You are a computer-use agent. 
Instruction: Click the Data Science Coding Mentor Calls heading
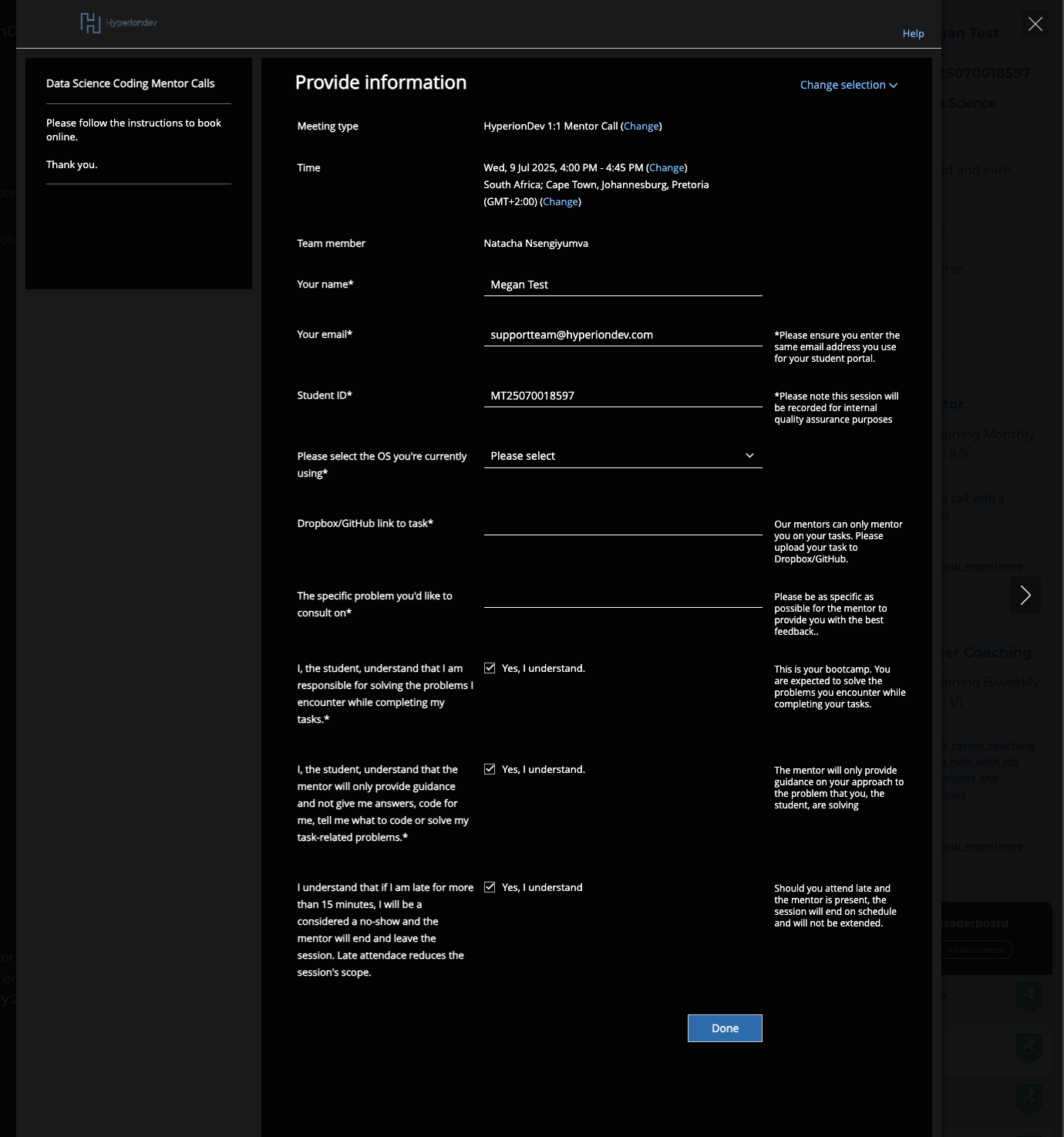130,83
